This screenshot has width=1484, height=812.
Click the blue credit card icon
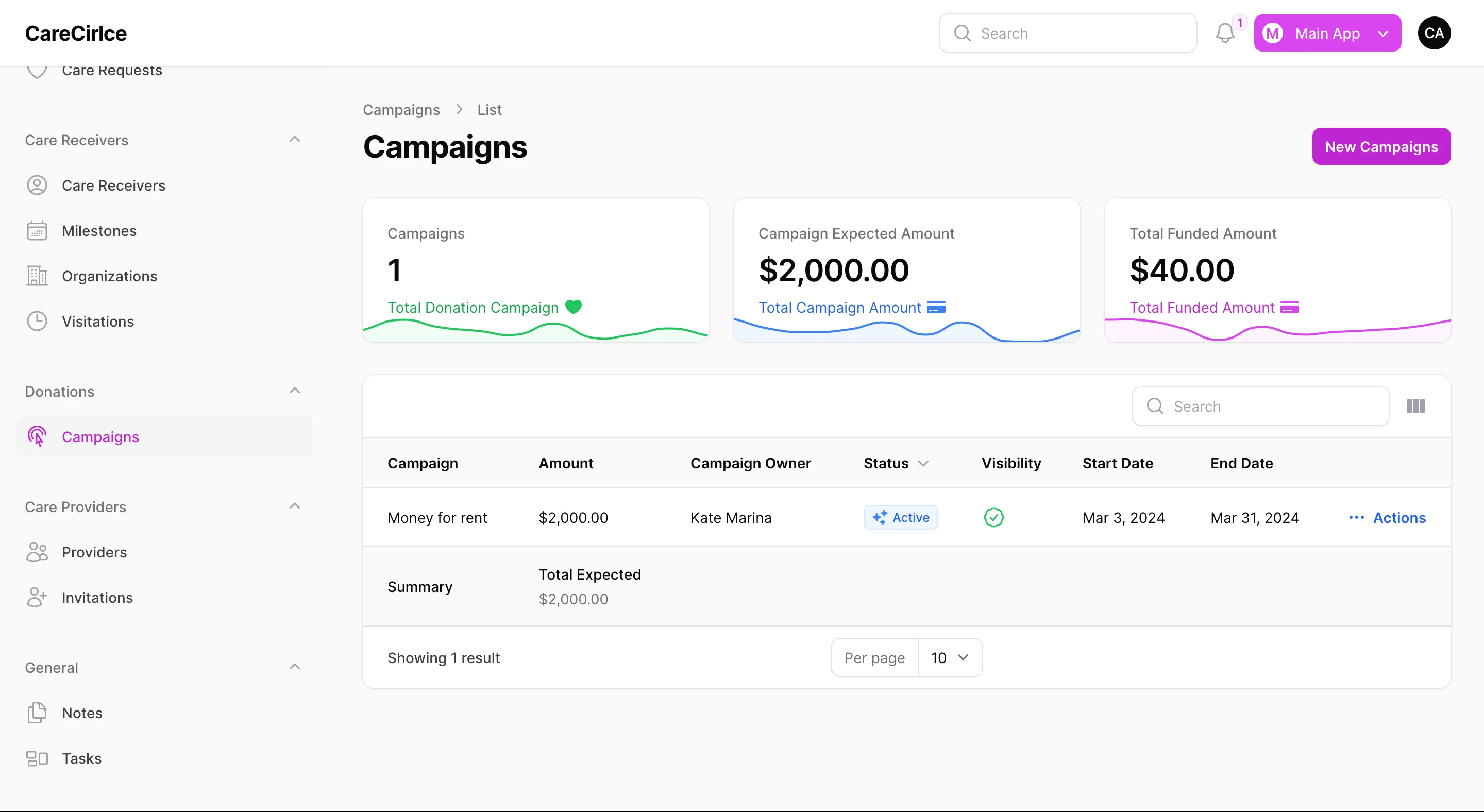coord(936,307)
